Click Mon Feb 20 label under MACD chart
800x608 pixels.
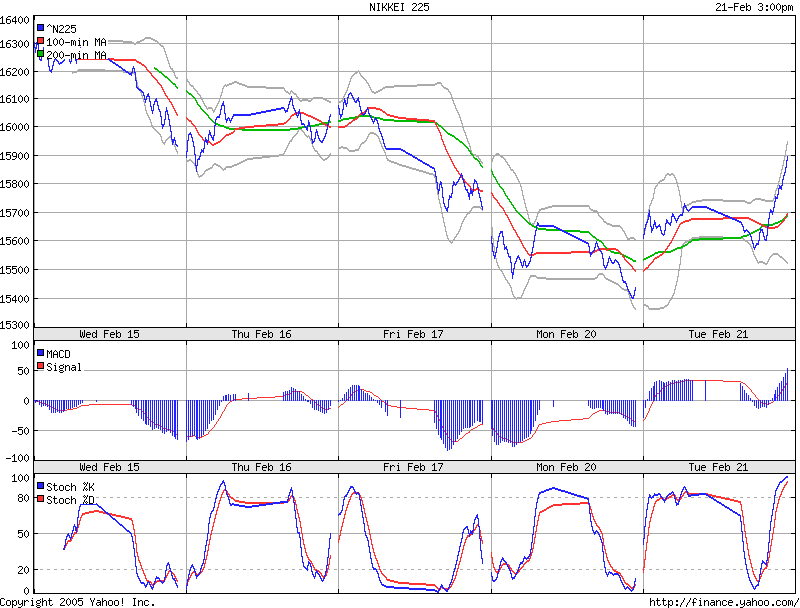pyautogui.click(x=566, y=467)
